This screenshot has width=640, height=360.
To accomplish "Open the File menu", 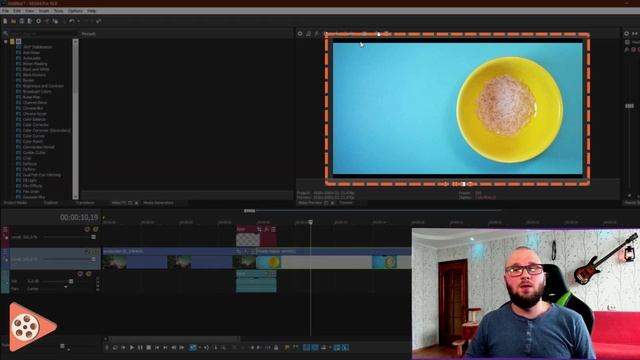I will point(5,11).
